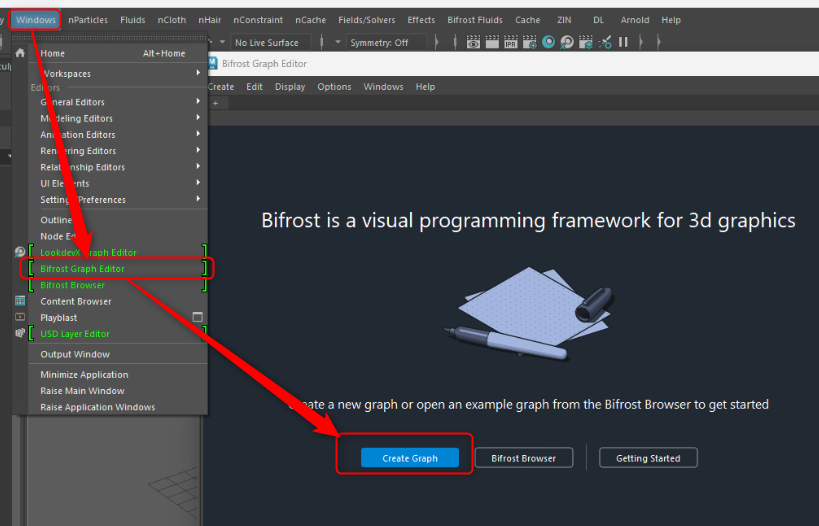Select Bifrost Browser menu entry

point(118,285)
